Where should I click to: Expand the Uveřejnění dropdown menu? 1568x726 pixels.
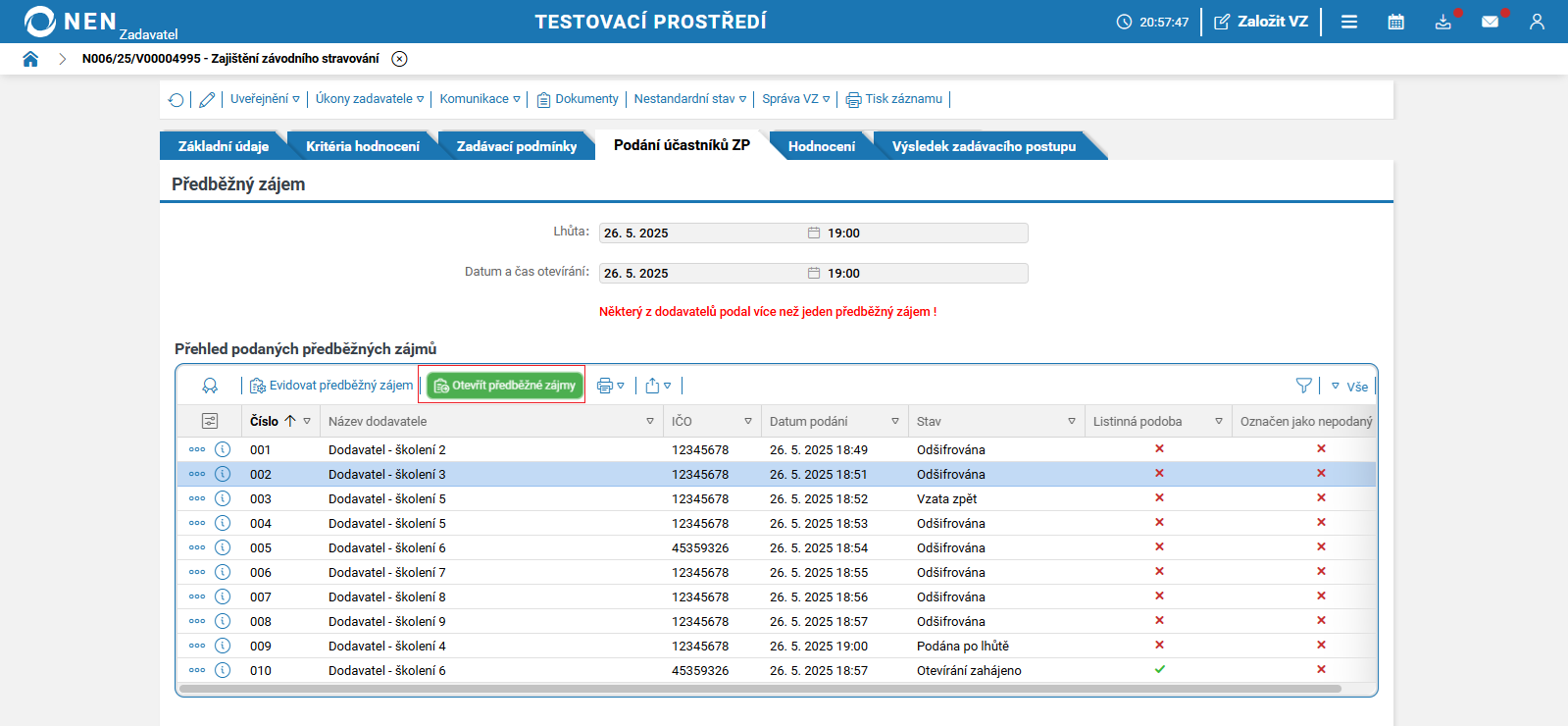(x=265, y=99)
